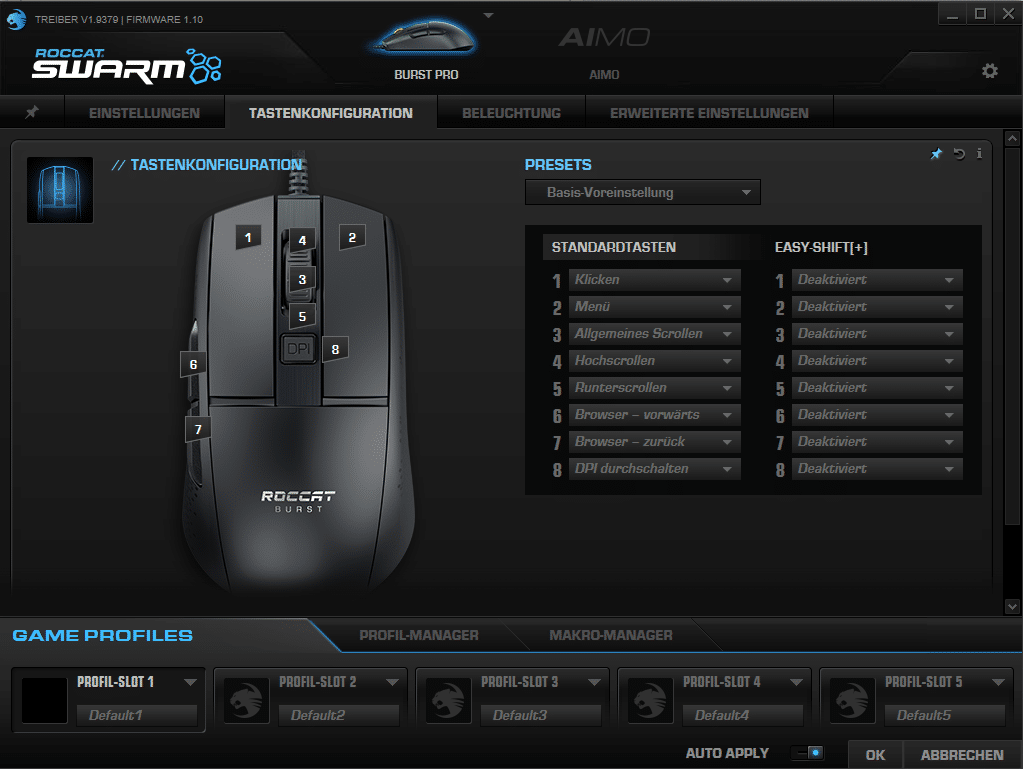1023x769 pixels.
Task: Show panel info via the i icon
Action: pyautogui.click(x=979, y=154)
